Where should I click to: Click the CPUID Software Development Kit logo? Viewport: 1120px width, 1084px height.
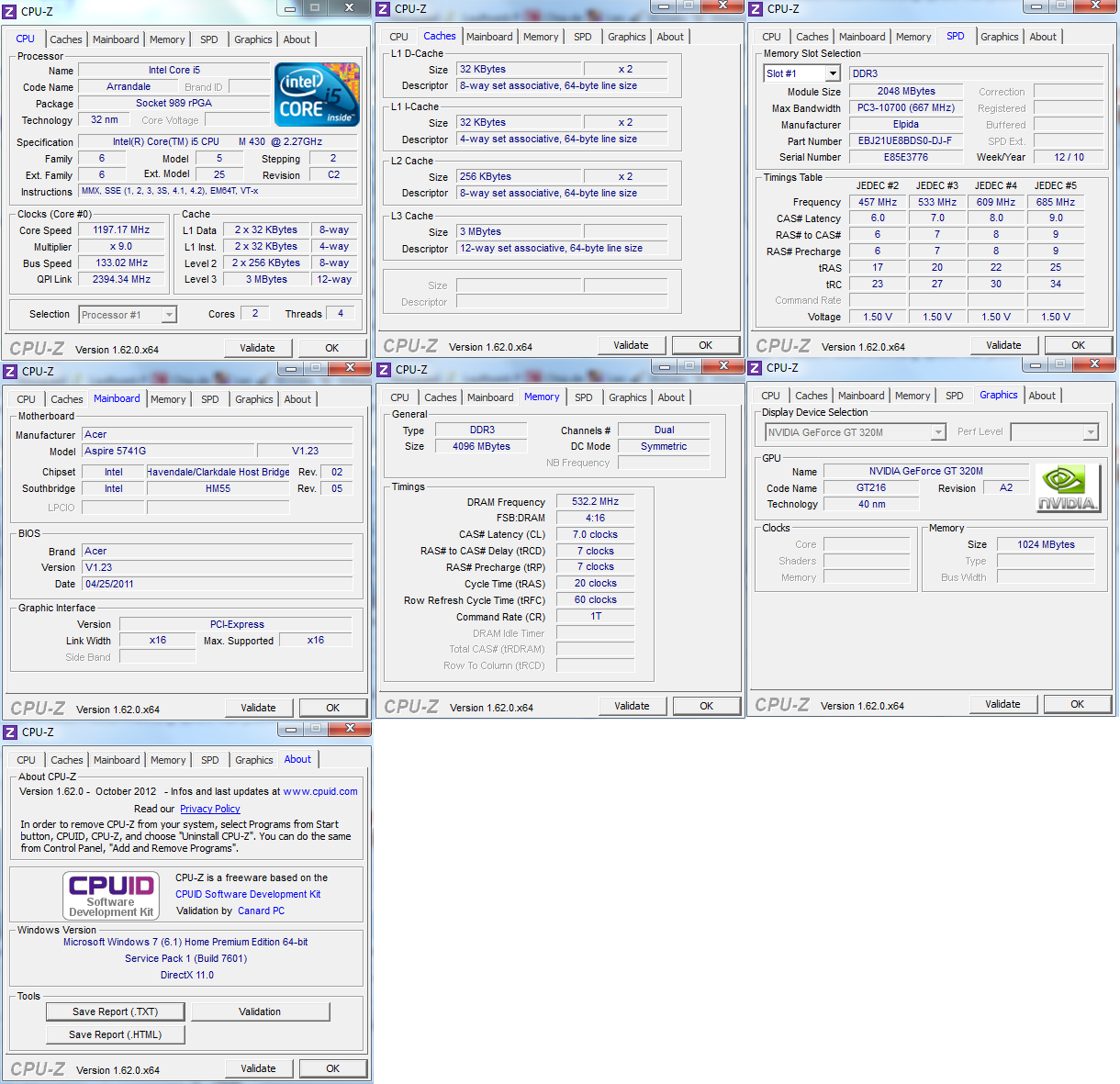(111, 895)
